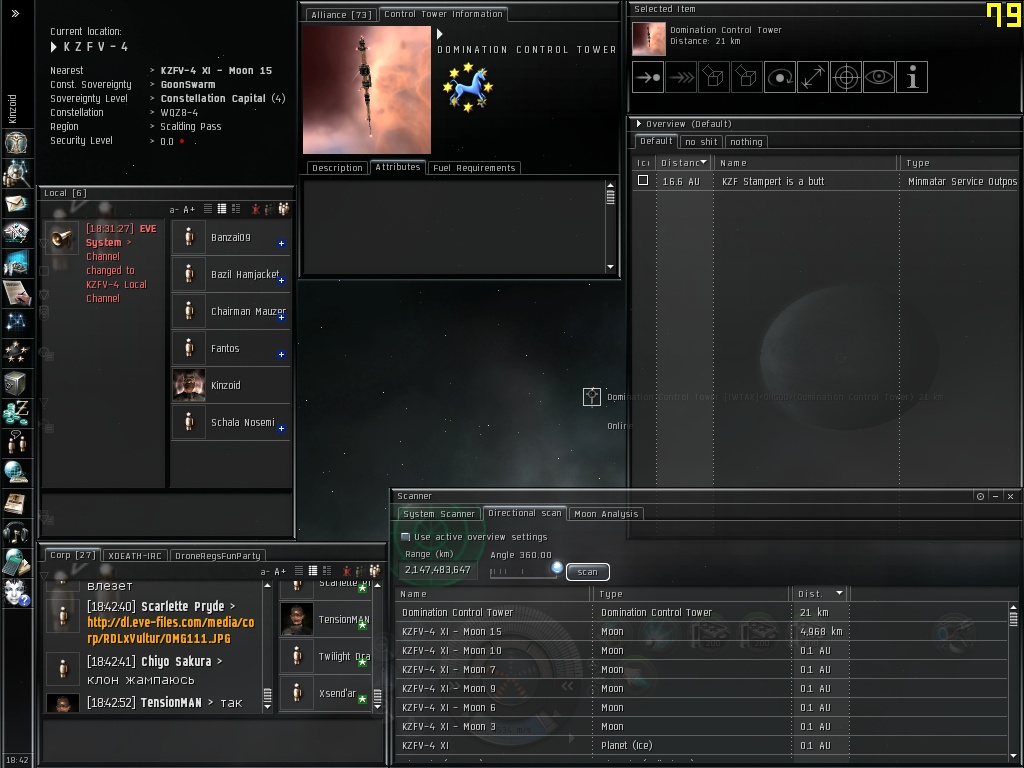Viewport: 1024px width, 768px height.
Task: Open People & Places in Neocom
Action: [x=16, y=174]
